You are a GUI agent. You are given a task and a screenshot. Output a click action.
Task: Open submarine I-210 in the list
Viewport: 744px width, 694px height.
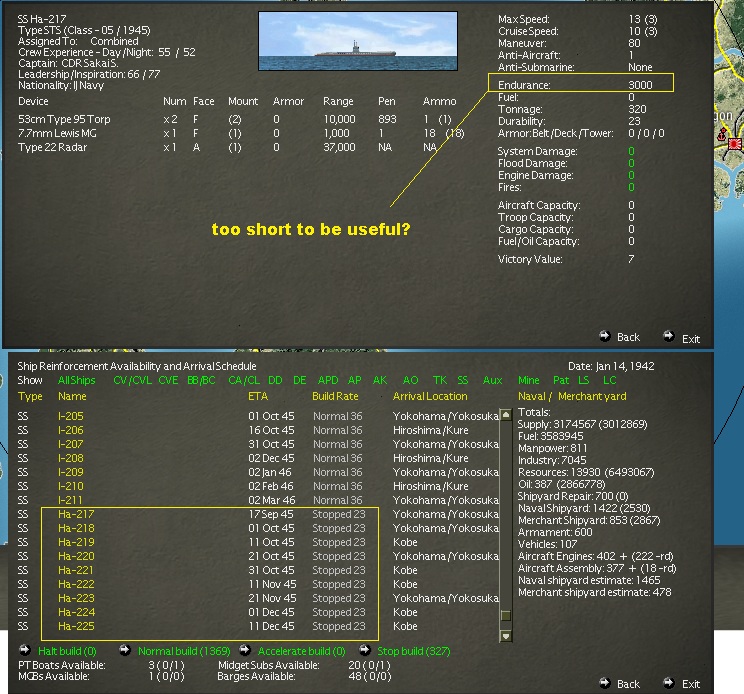coord(71,486)
